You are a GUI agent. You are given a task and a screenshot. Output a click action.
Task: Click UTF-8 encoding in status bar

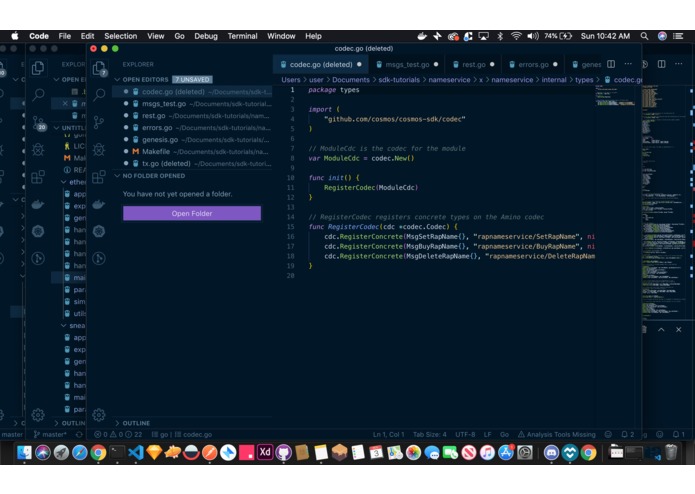465,435
